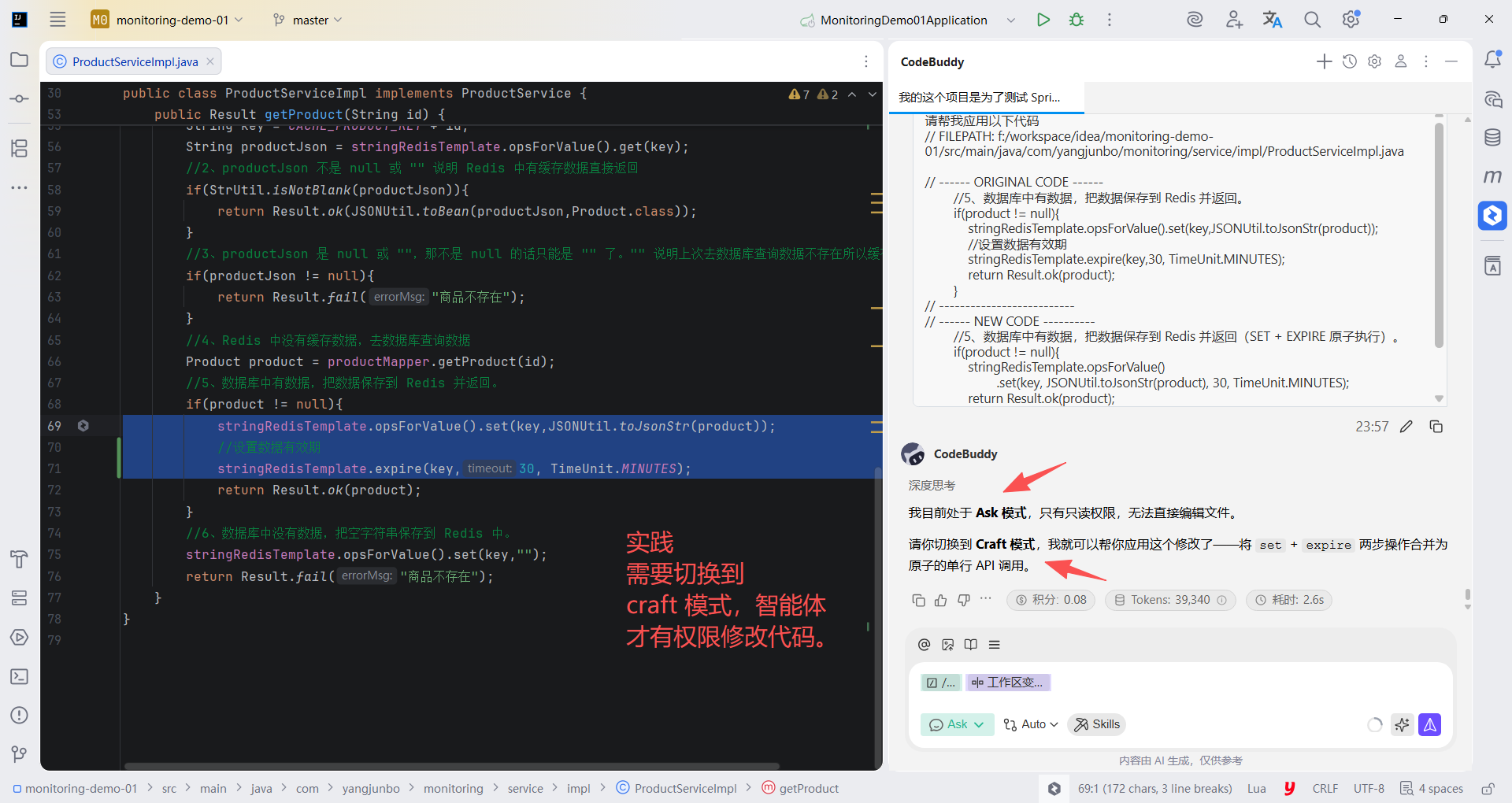Image resolution: width=1512 pixels, height=803 pixels.
Task: Click the code block vertical scrollbar
Action: [x=1439, y=236]
